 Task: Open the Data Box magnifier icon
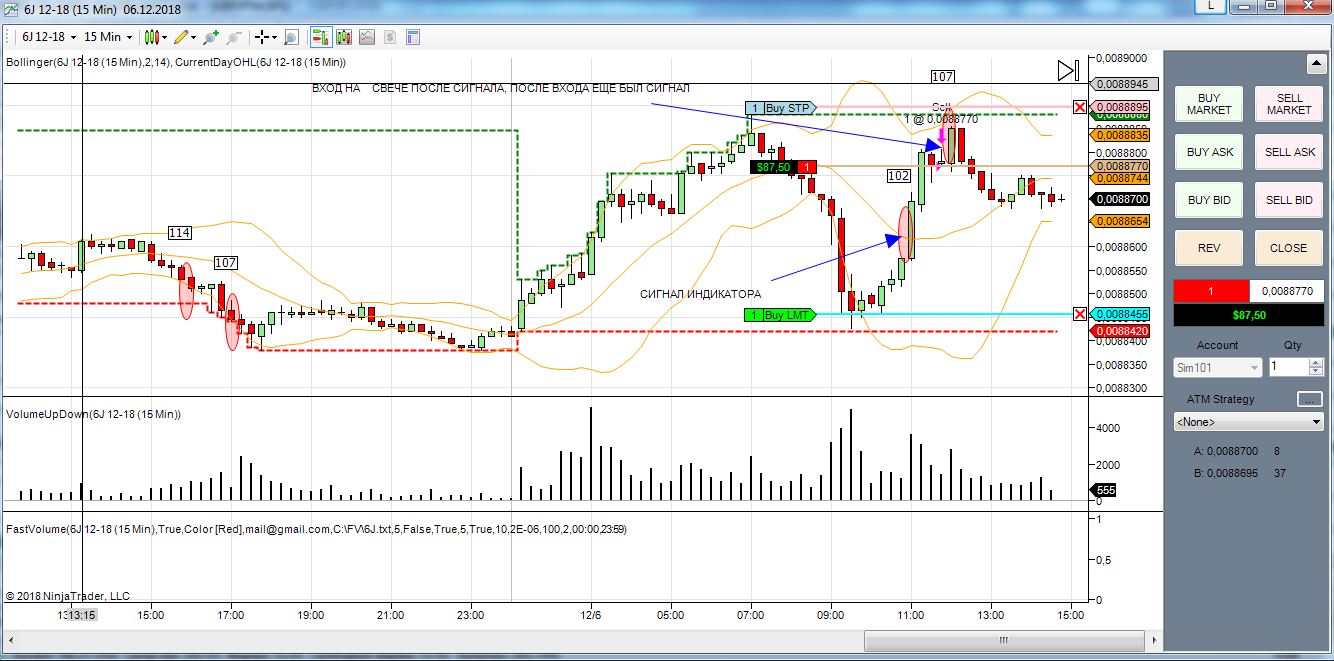(292, 37)
